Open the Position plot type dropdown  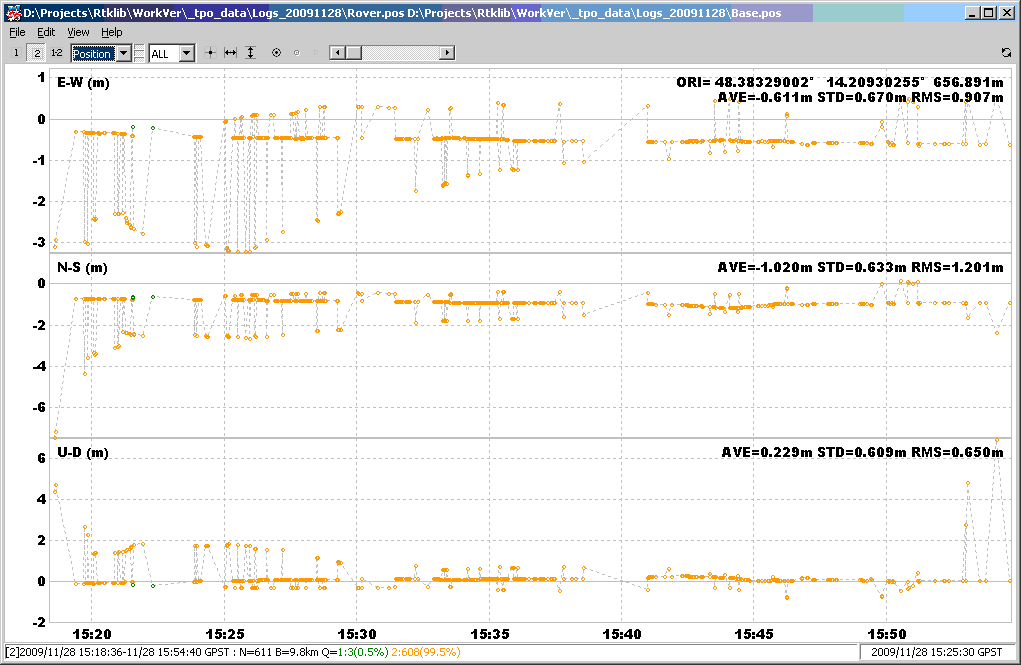click(x=124, y=53)
